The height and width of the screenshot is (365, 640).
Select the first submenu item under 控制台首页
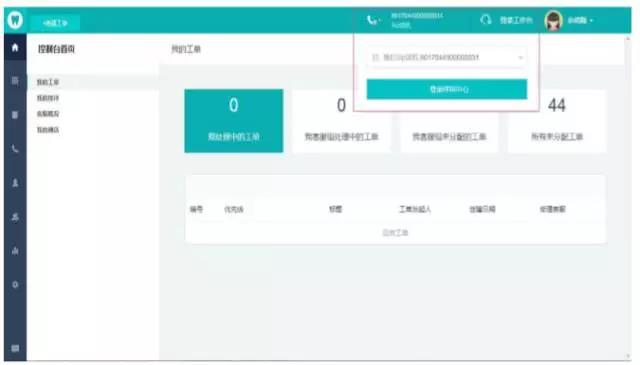(48, 82)
